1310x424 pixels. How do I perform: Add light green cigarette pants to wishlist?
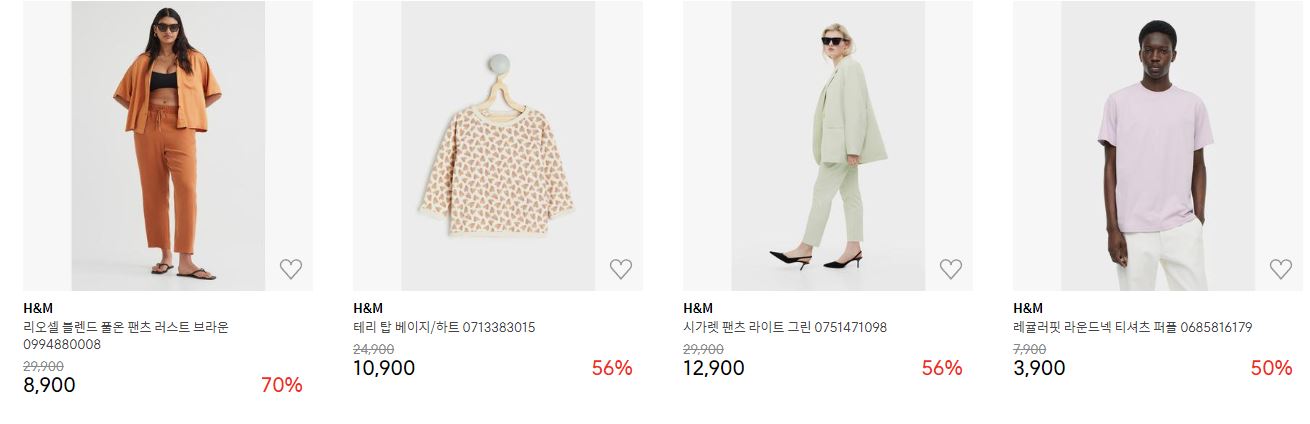coord(951,269)
